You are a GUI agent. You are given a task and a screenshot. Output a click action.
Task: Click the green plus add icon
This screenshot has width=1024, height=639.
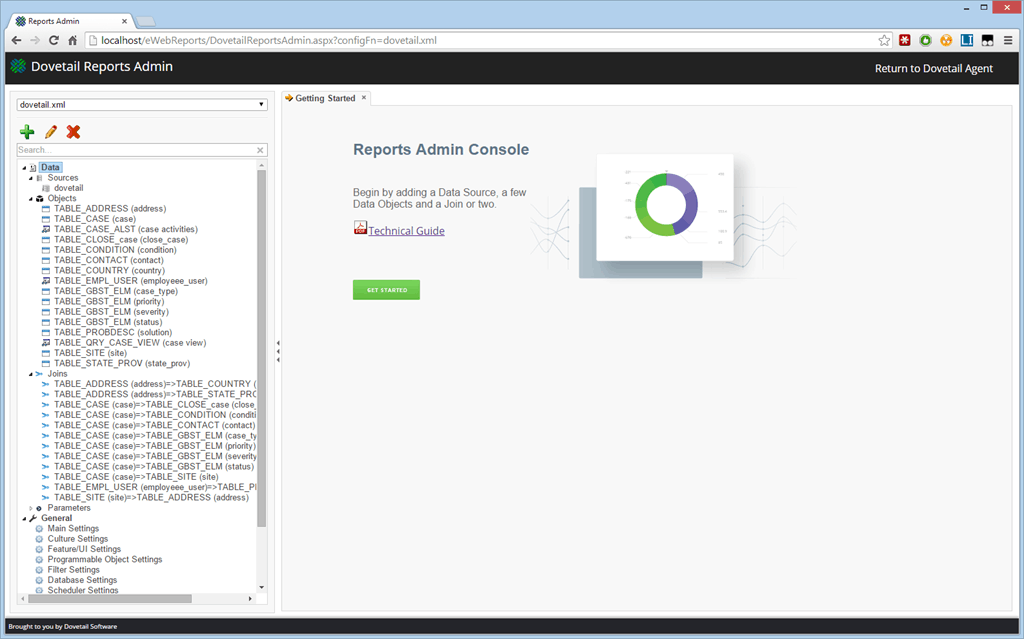(27, 132)
